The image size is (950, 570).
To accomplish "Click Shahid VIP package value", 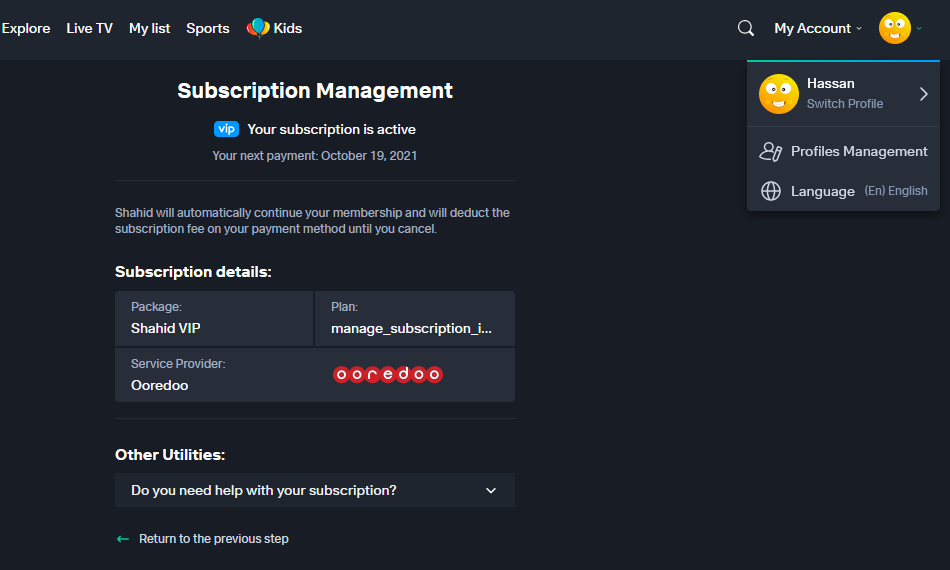I will 165,328.
